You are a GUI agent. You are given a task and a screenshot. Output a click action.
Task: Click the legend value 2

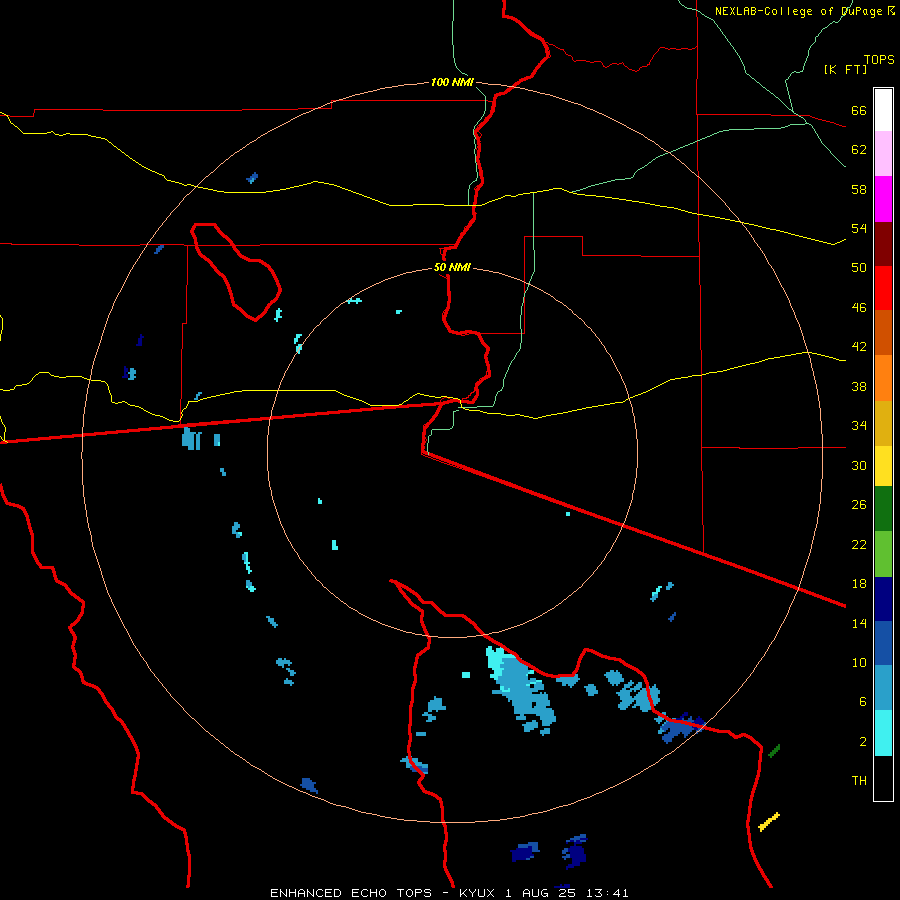[x=862, y=741]
